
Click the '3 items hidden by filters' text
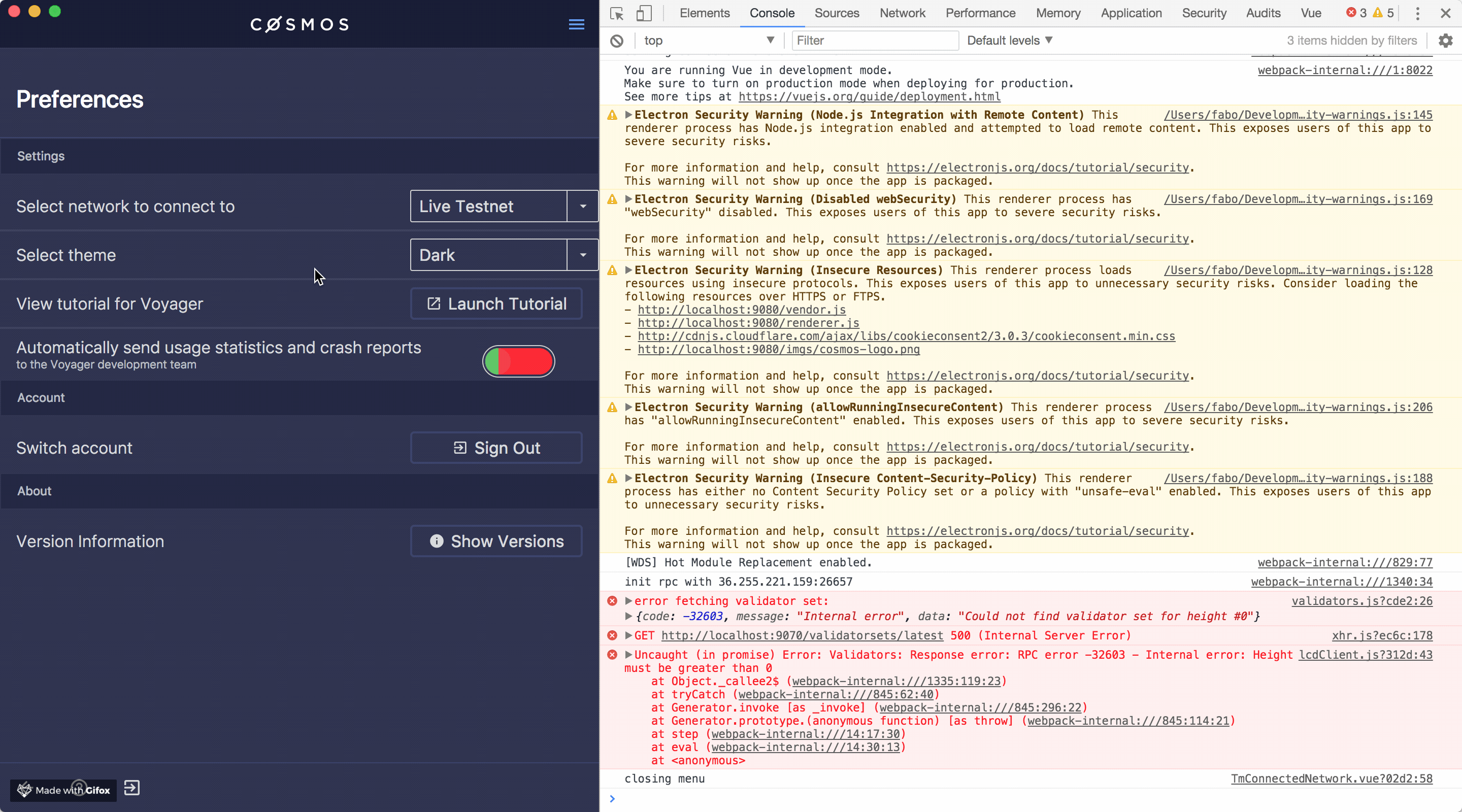[x=1351, y=40]
